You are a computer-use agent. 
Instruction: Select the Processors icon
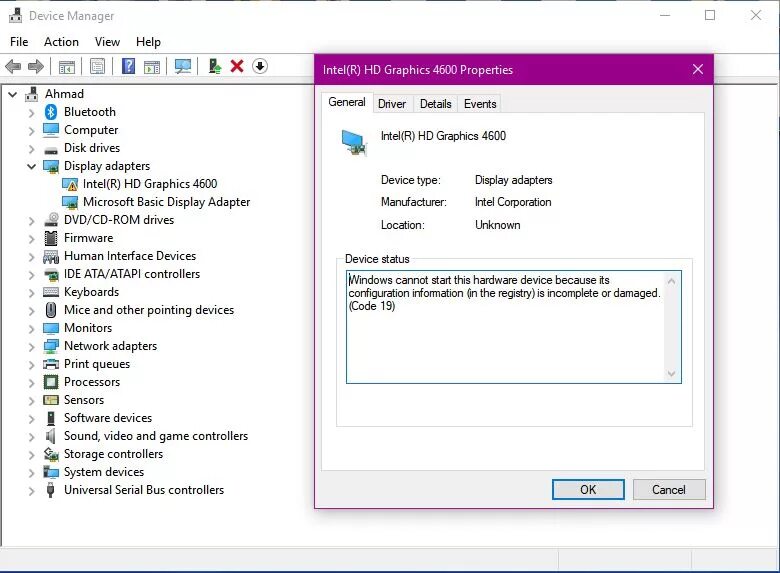(51, 382)
